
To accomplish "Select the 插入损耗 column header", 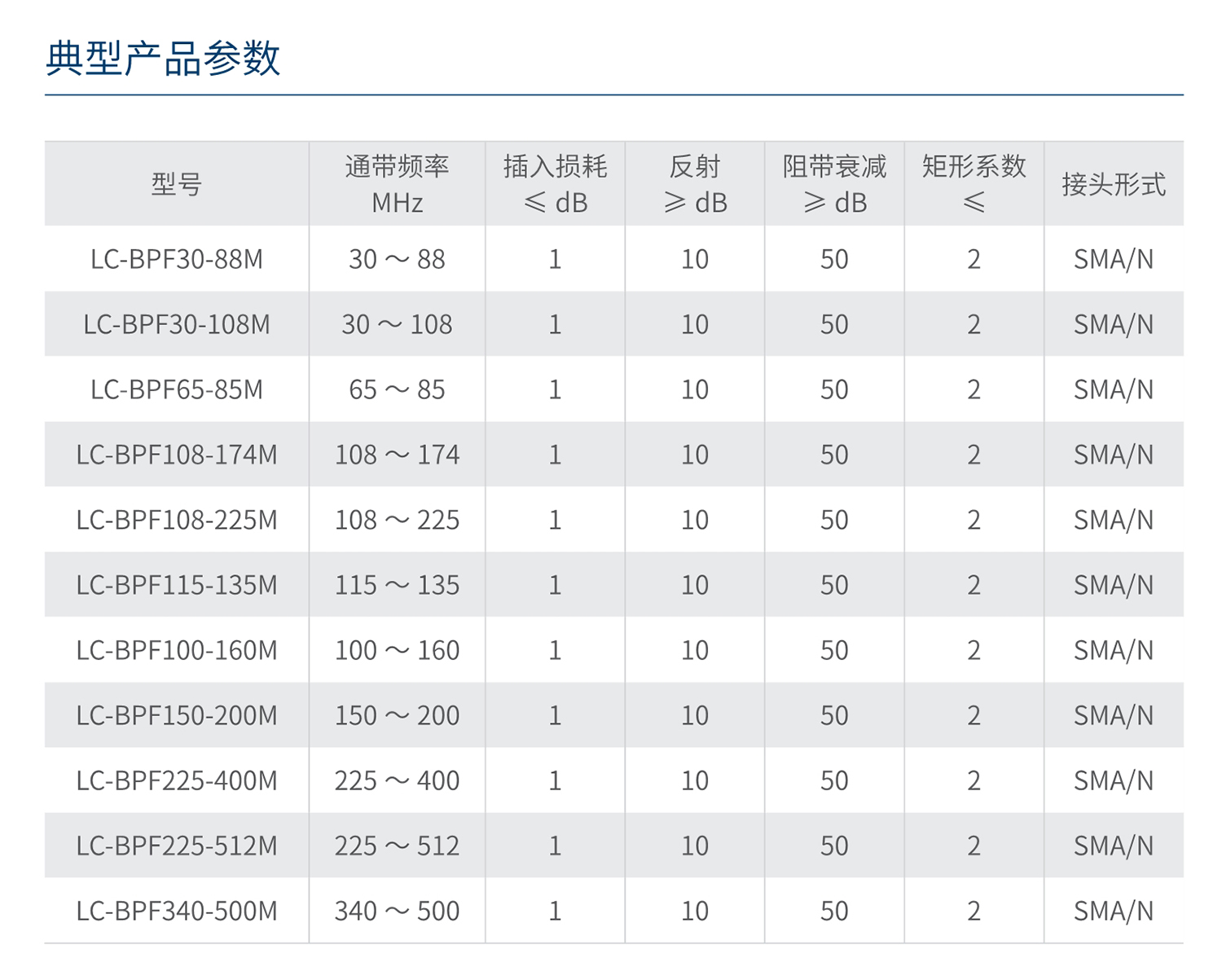I will pos(555,184).
